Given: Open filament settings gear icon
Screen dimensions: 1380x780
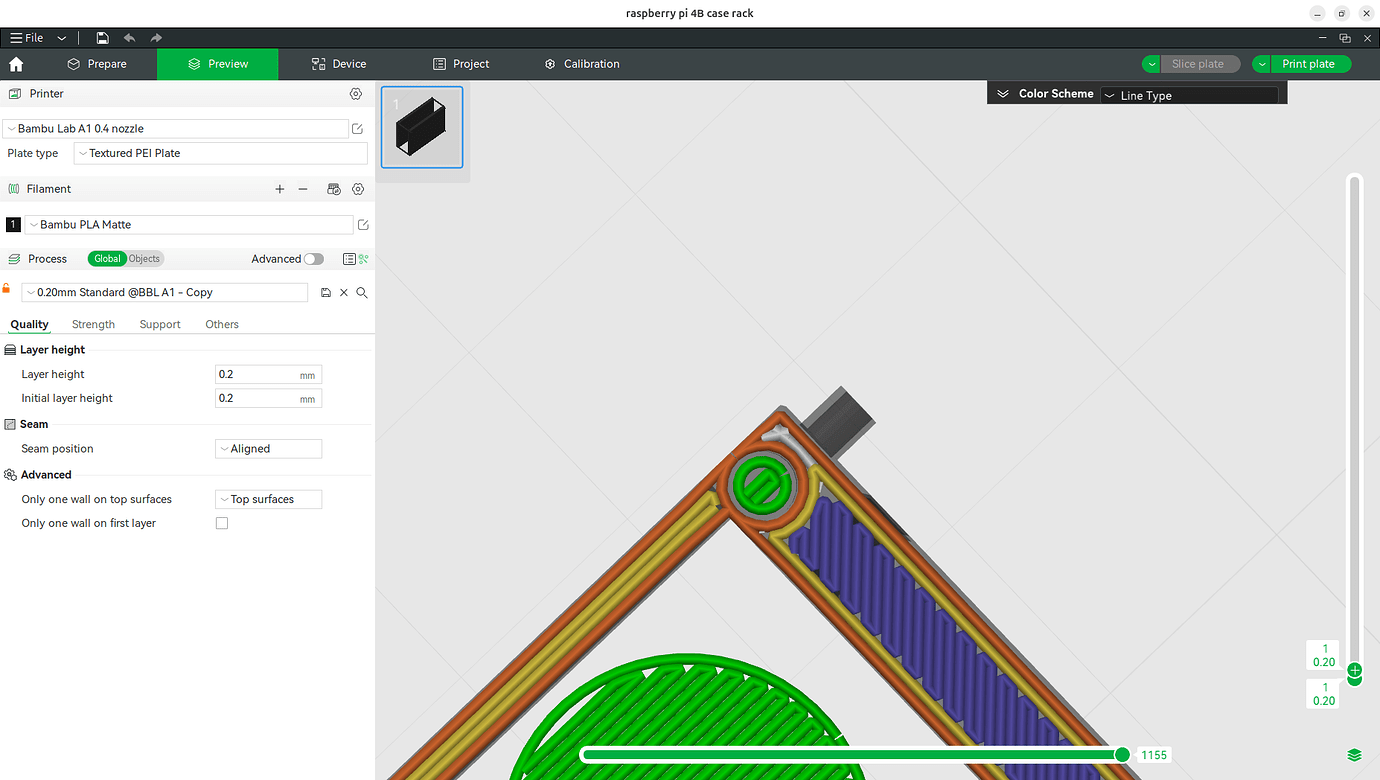Looking at the screenshot, I should point(358,189).
